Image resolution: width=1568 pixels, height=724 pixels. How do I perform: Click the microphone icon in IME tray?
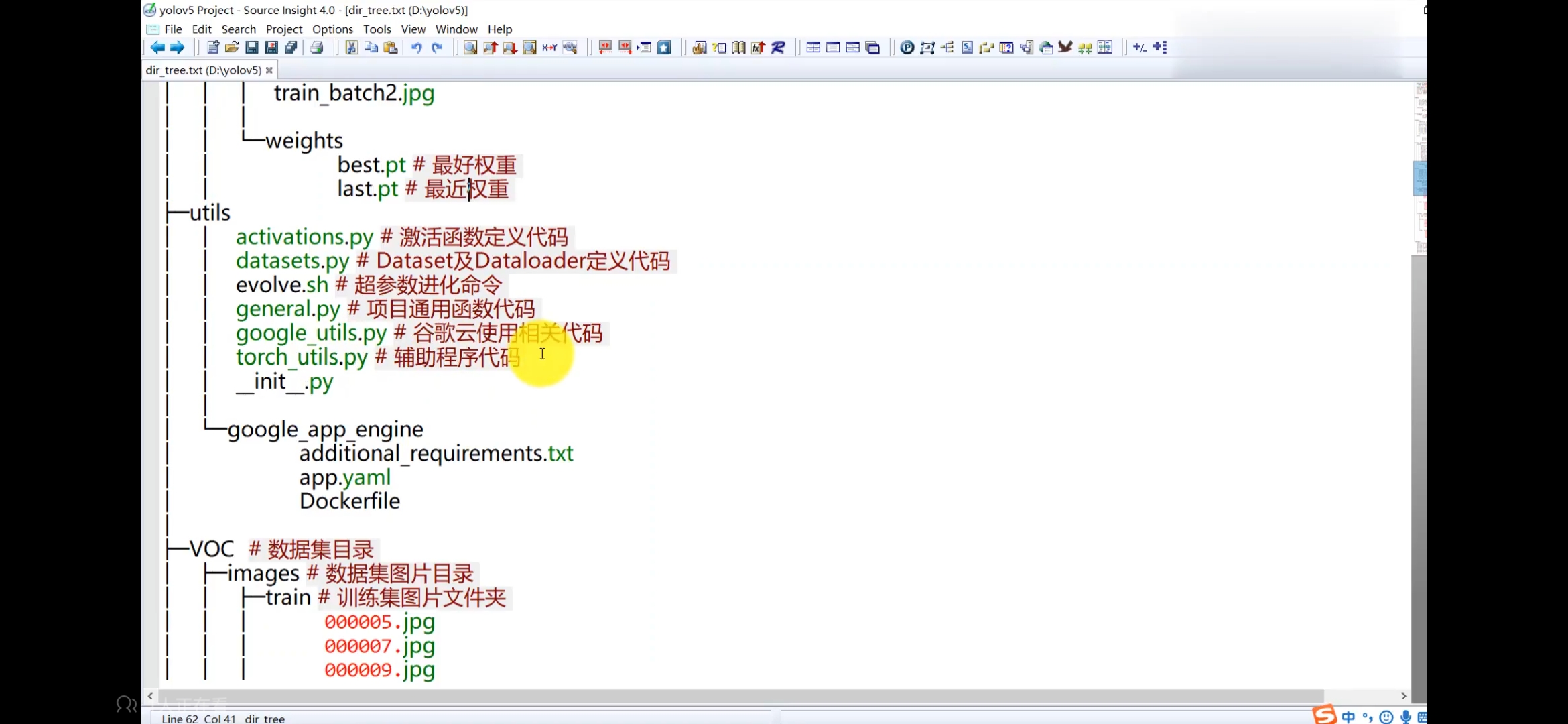coord(1406,717)
